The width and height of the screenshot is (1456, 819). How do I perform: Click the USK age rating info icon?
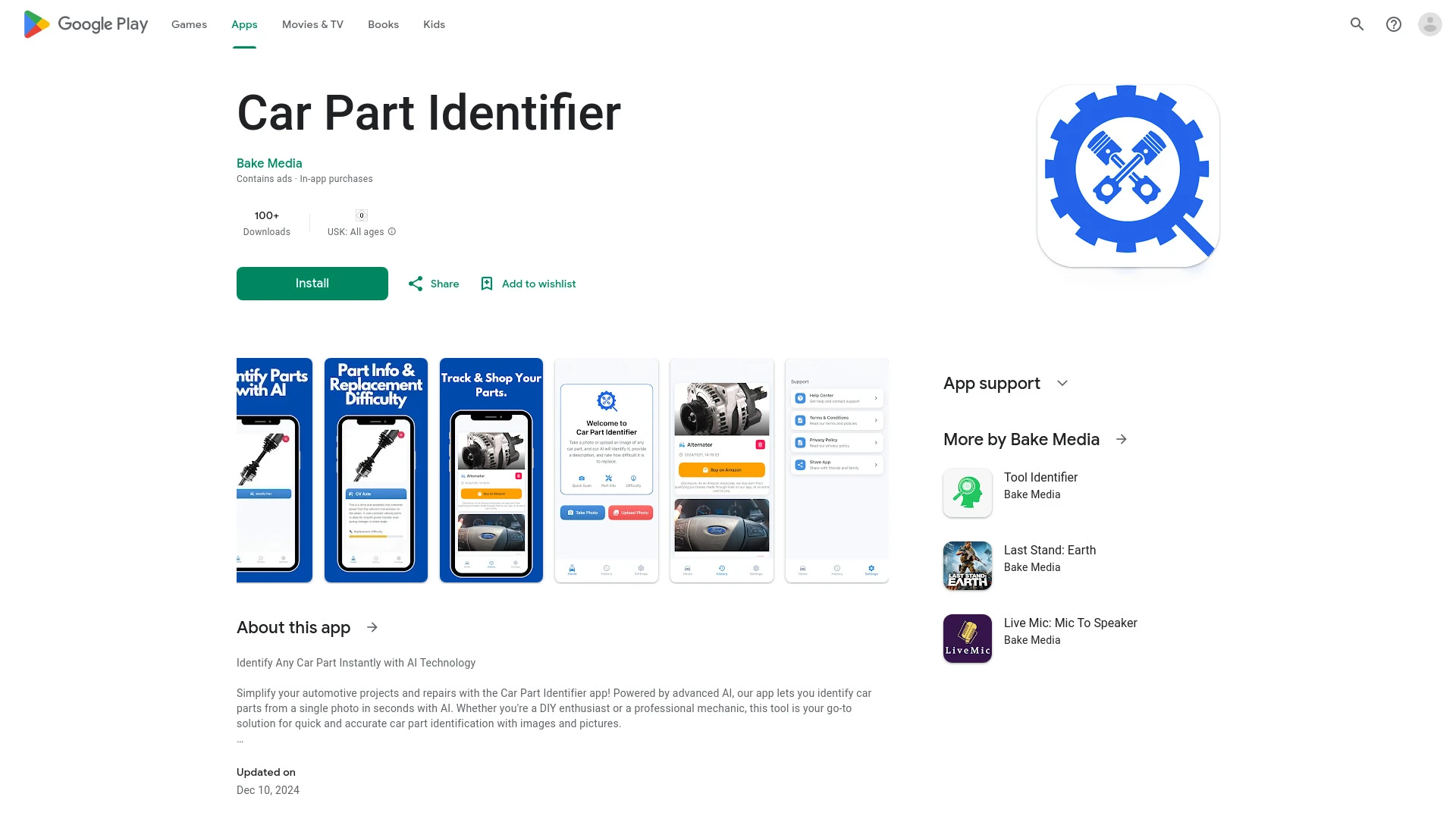(x=391, y=232)
